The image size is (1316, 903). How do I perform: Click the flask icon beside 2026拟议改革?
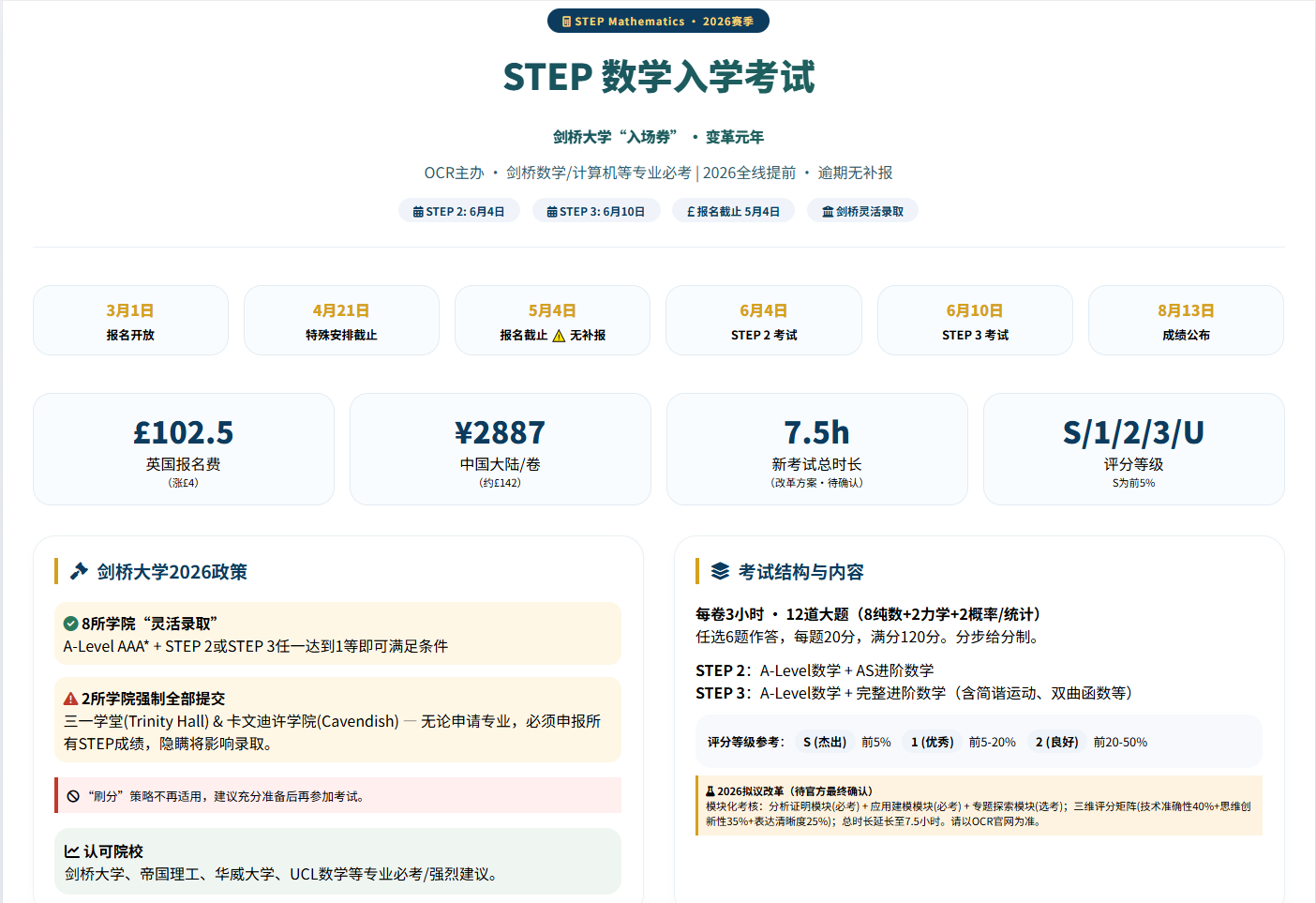click(710, 791)
